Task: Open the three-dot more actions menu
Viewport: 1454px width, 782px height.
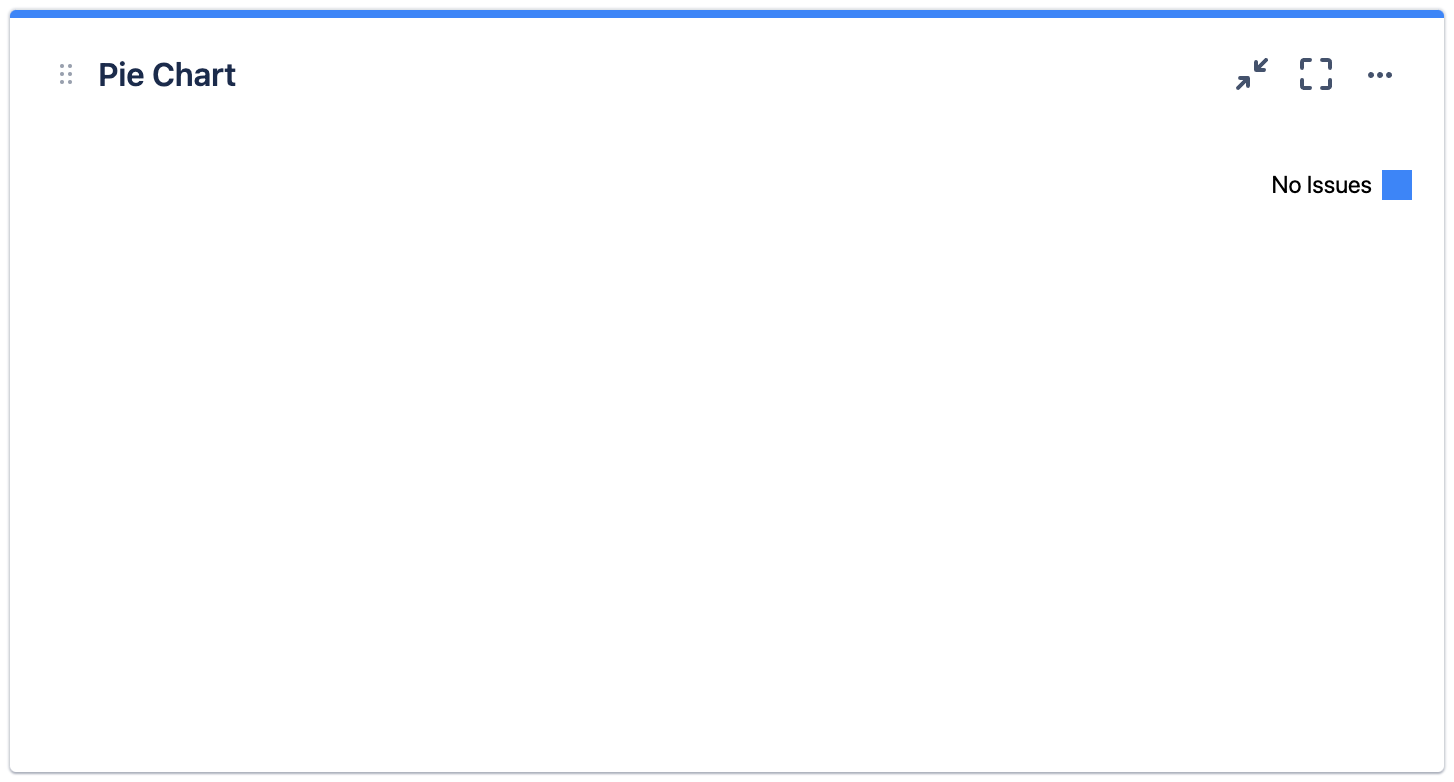Action: (x=1380, y=75)
